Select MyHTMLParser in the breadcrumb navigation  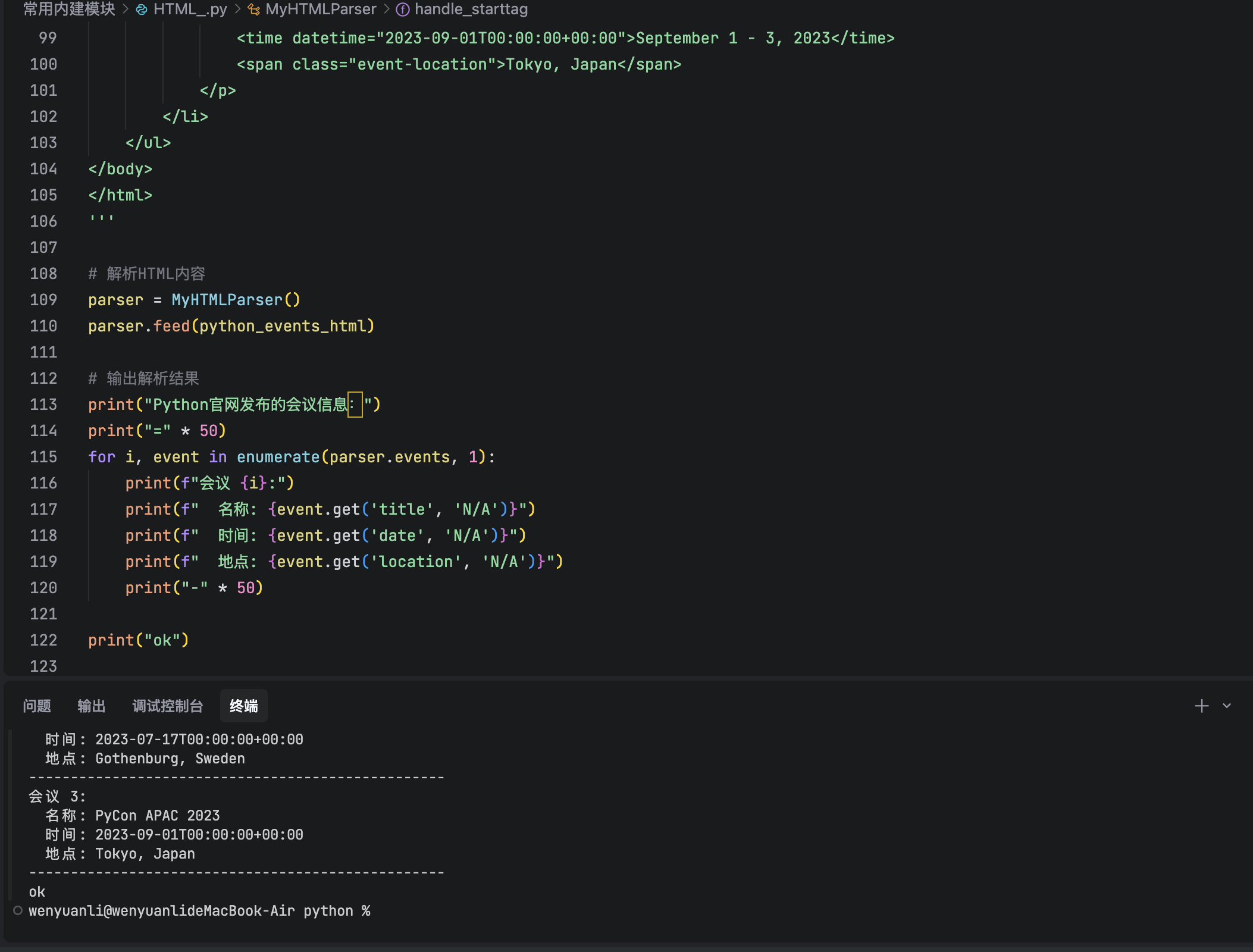(x=321, y=9)
